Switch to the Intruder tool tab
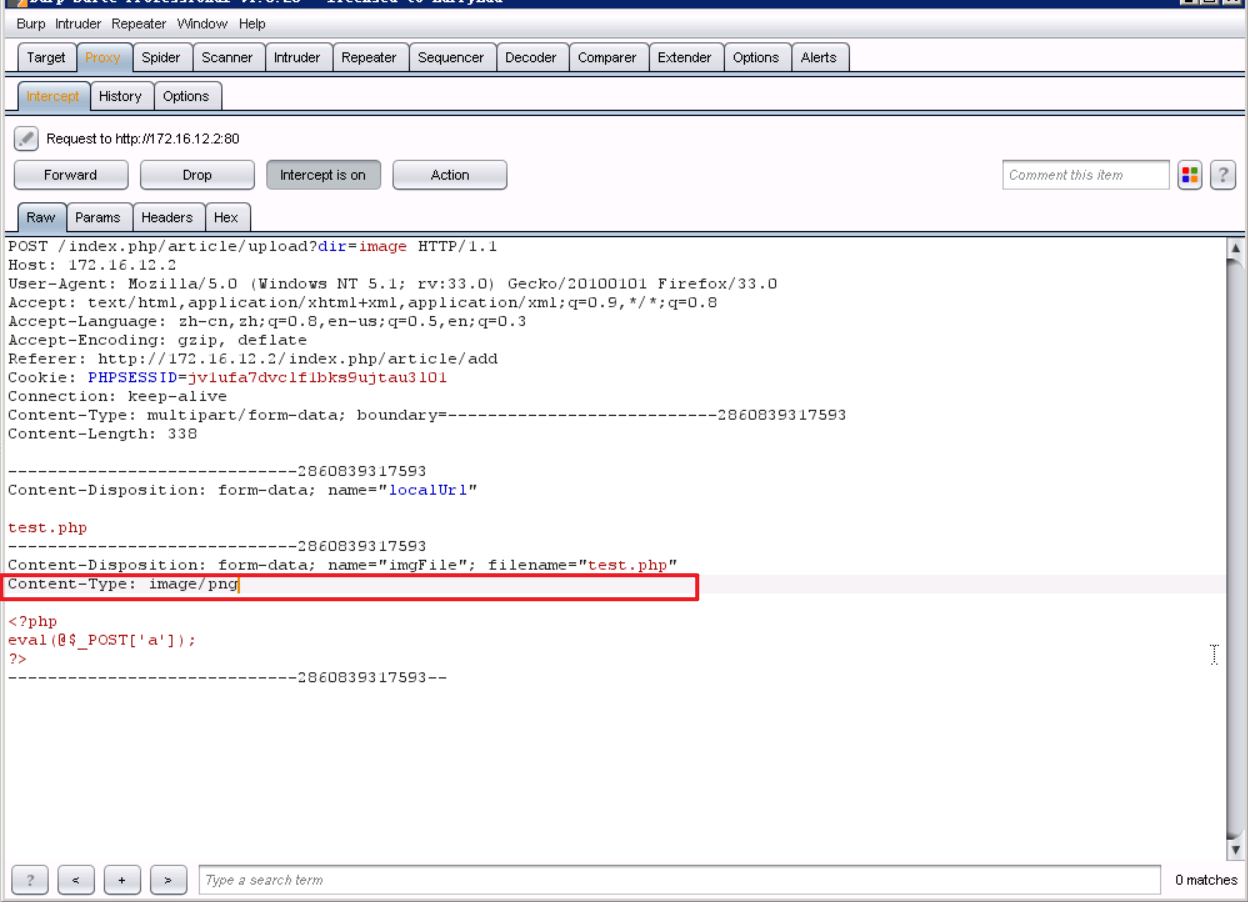Image resolution: width=1248 pixels, height=902 pixels. click(x=297, y=58)
